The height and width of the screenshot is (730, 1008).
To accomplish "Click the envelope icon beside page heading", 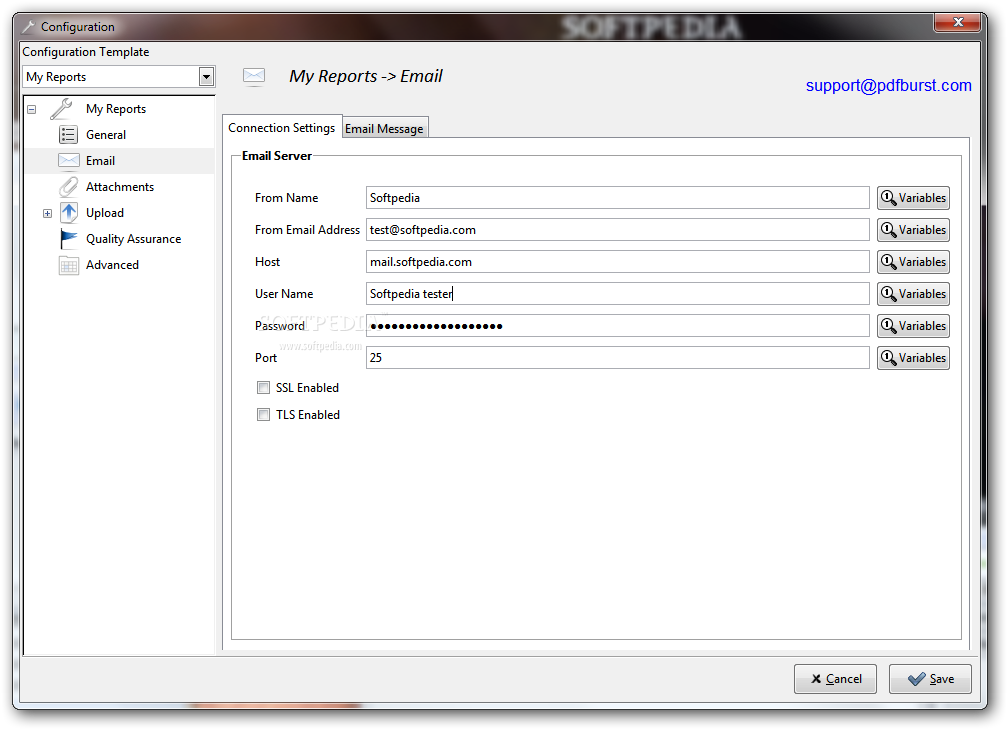I will [x=254, y=76].
